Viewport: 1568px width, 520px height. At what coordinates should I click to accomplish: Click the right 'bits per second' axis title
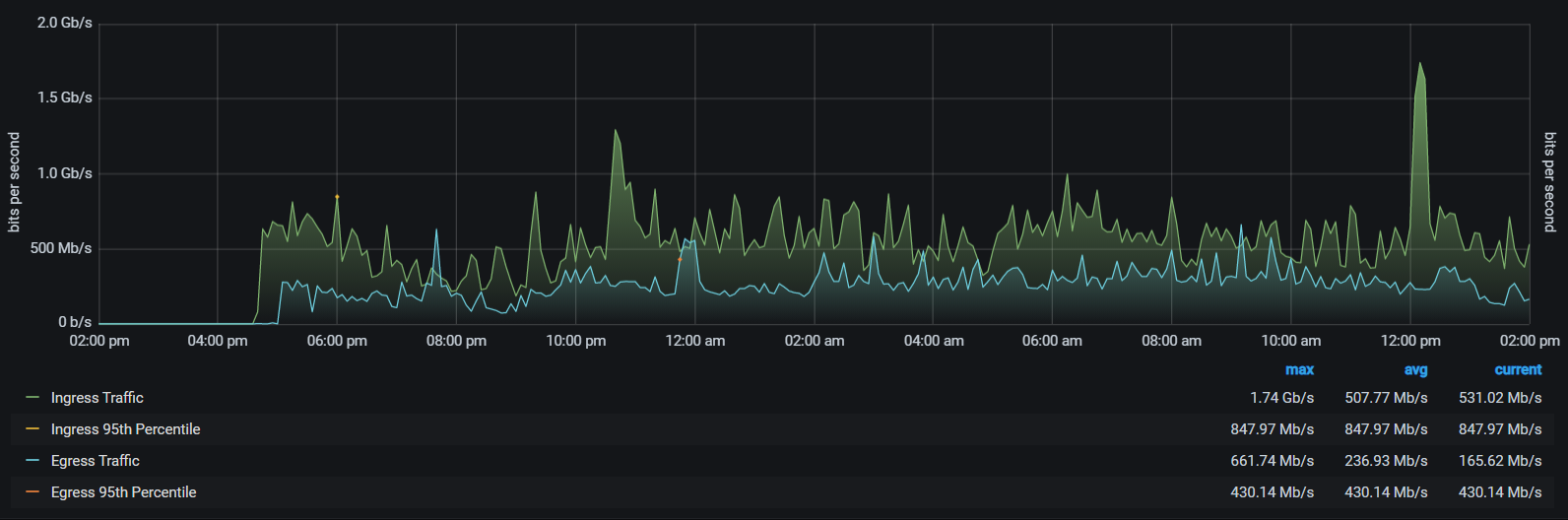coord(1550,182)
